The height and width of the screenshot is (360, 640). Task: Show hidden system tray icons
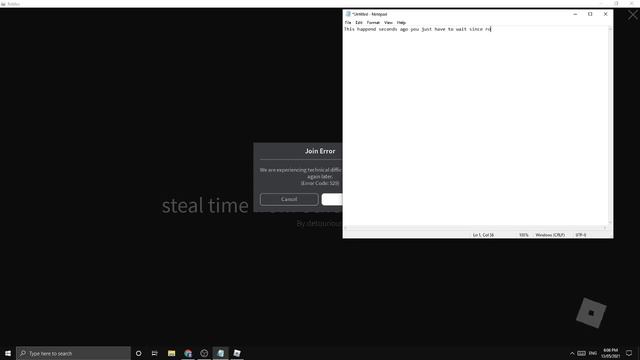(572, 353)
